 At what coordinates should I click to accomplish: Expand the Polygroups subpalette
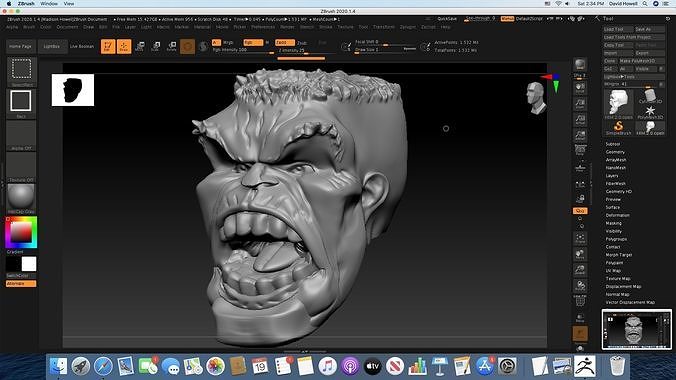pos(616,239)
